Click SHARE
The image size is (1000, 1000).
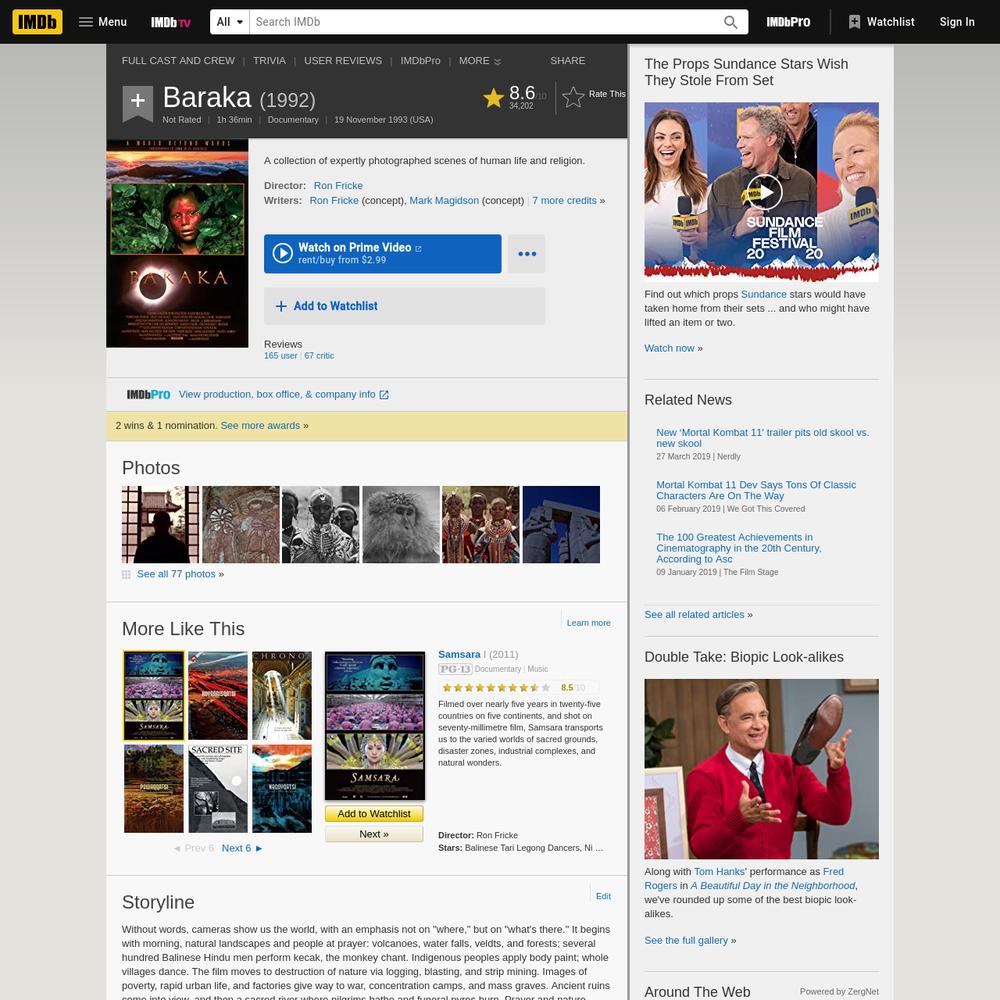coord(568,61)
